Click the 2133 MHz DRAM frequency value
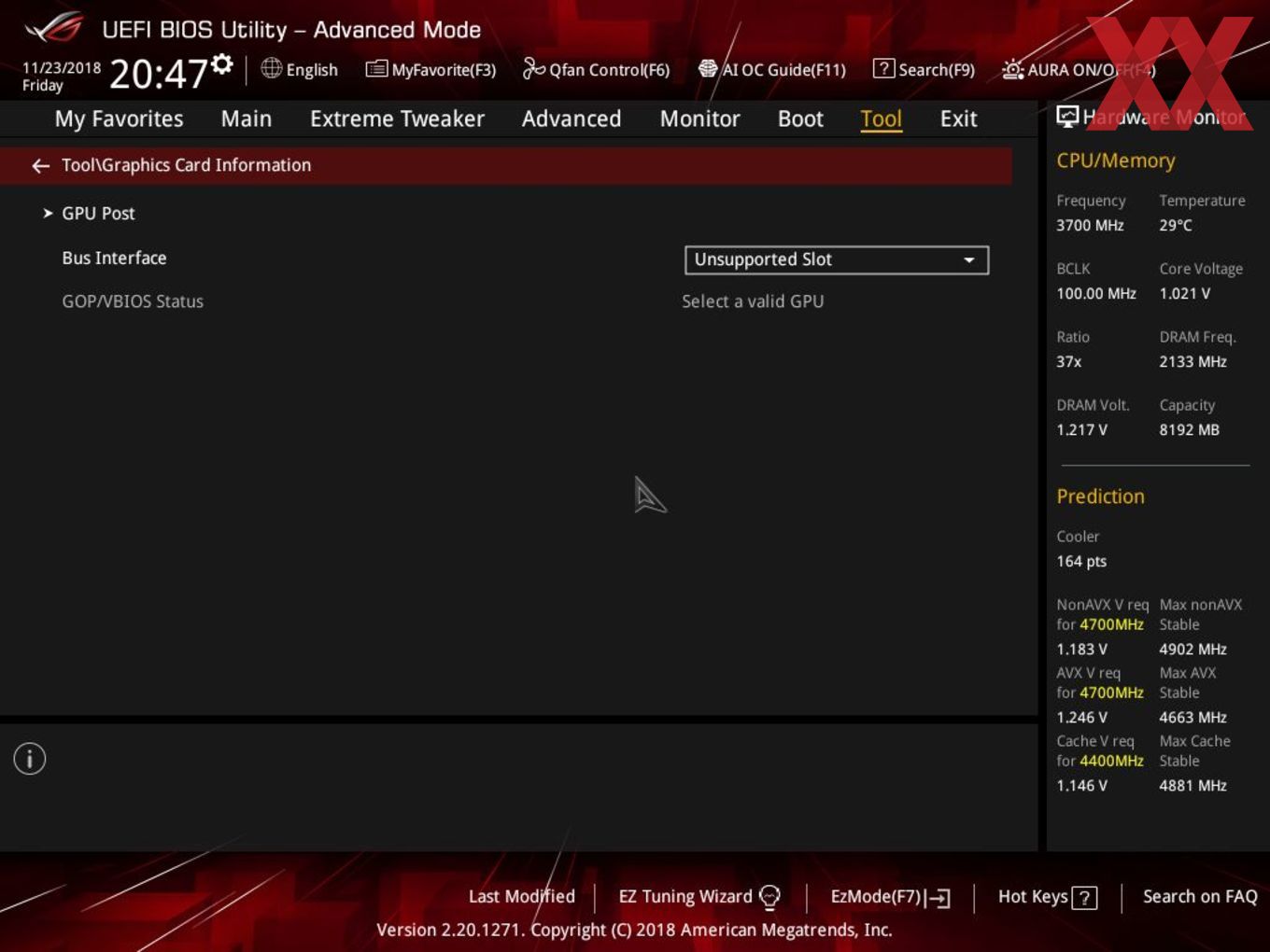Image resolution: width=1270 pixels, height=952 pixels. click(1192, 361)
